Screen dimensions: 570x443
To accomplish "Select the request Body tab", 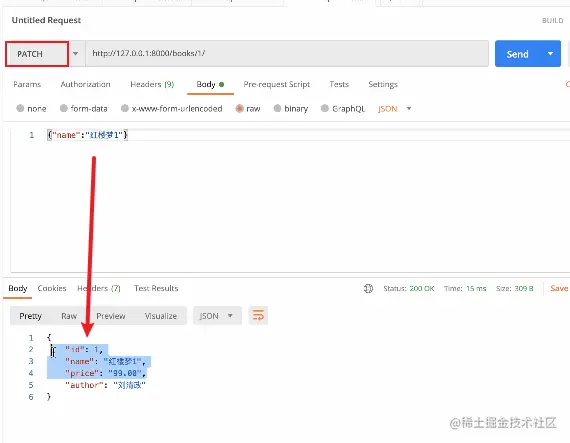I will click(x=210, y=84).
